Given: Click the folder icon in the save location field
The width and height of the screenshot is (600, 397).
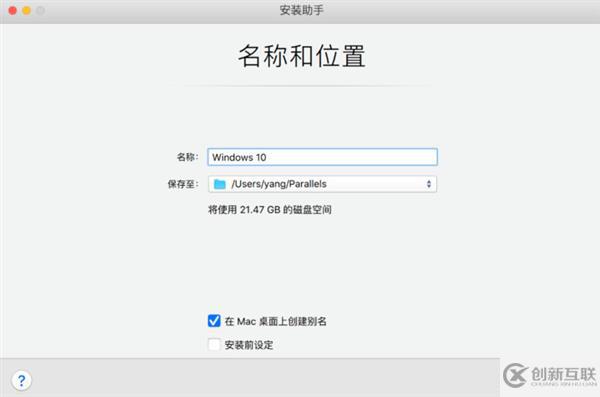Looking at the screenshot, I should coord(220,184).
